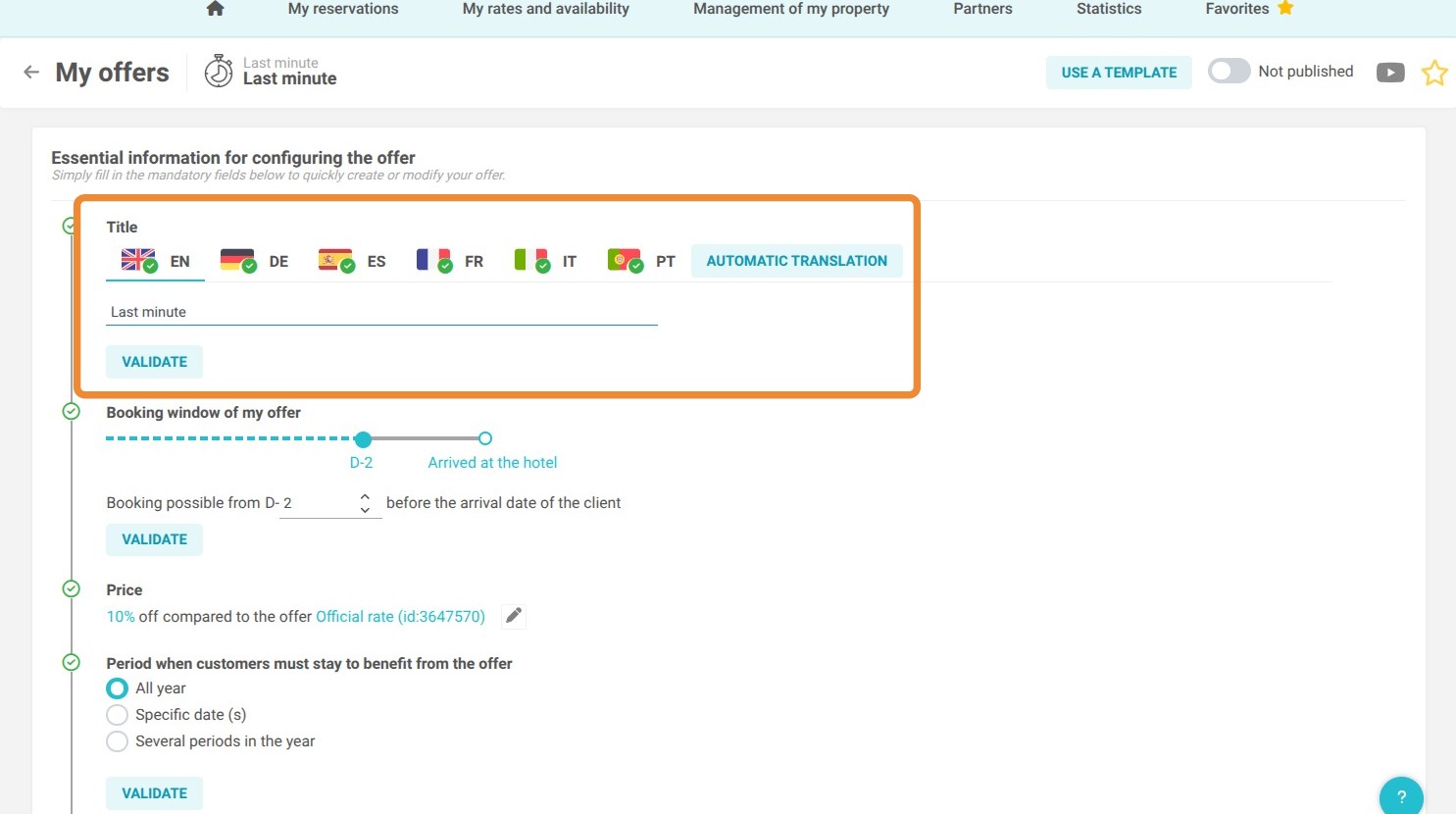Image resolution: width=1456 pixels, height=814 pixels.
Task: Click the German flag icon
Action: [238, 260]
